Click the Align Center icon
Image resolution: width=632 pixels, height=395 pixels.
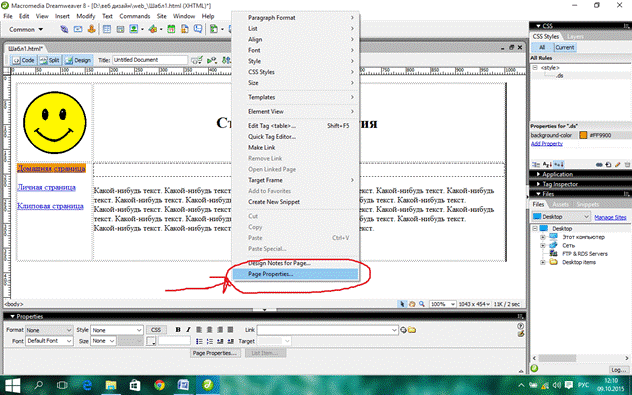point(210,330)
